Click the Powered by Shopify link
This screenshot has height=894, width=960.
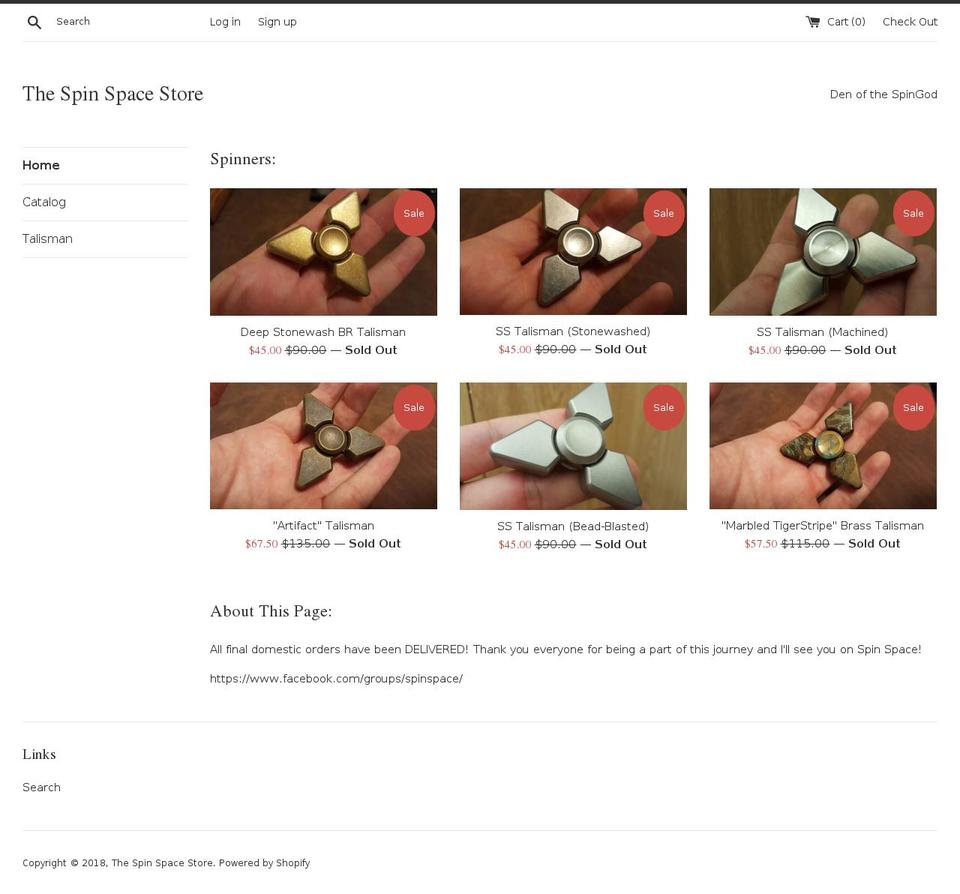point(264,863)
